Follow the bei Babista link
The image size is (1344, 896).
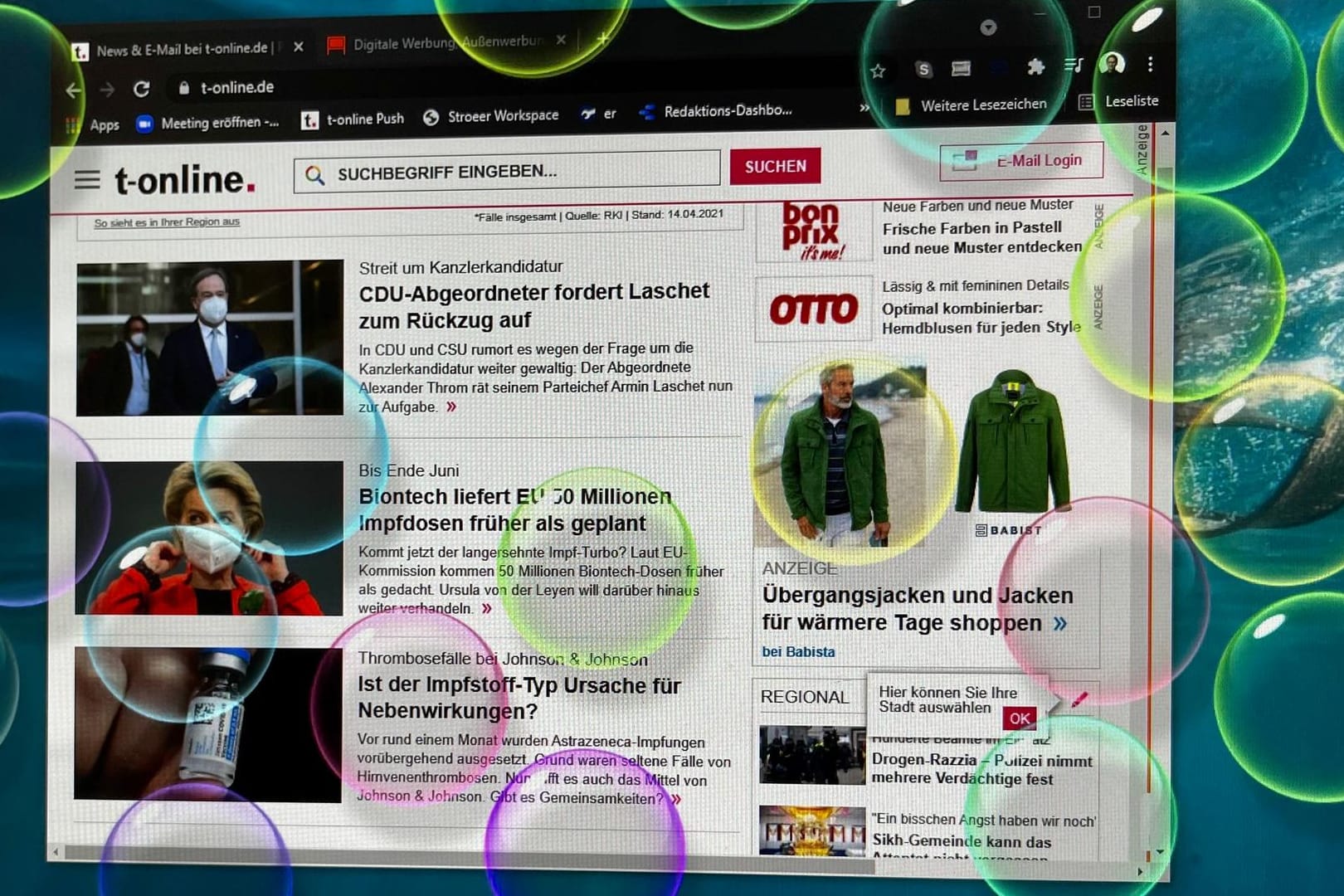tap(798, 652)
